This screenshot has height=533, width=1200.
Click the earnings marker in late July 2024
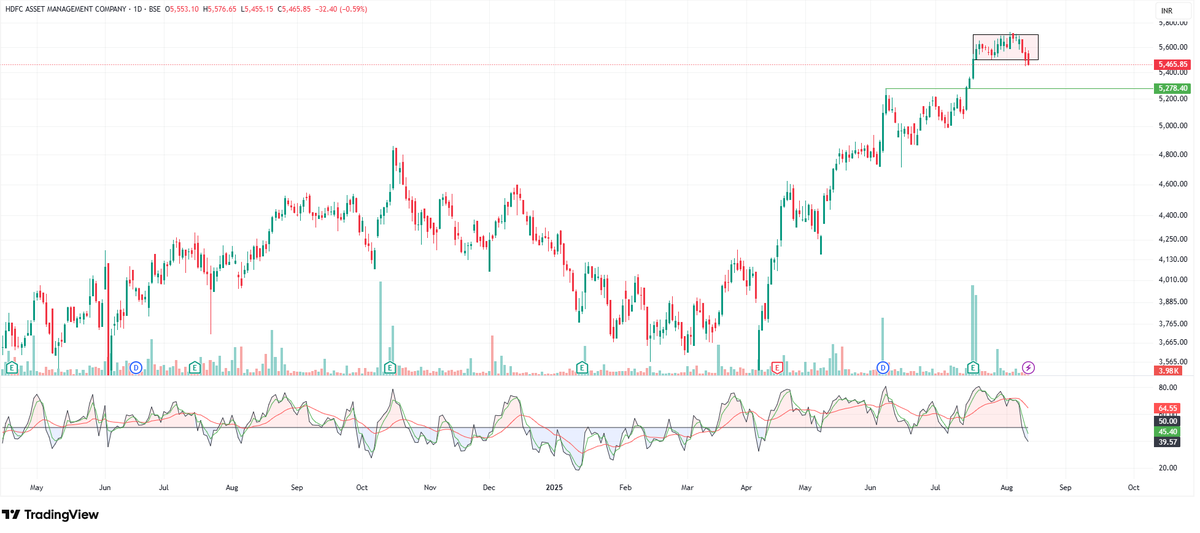pos(194,368)
